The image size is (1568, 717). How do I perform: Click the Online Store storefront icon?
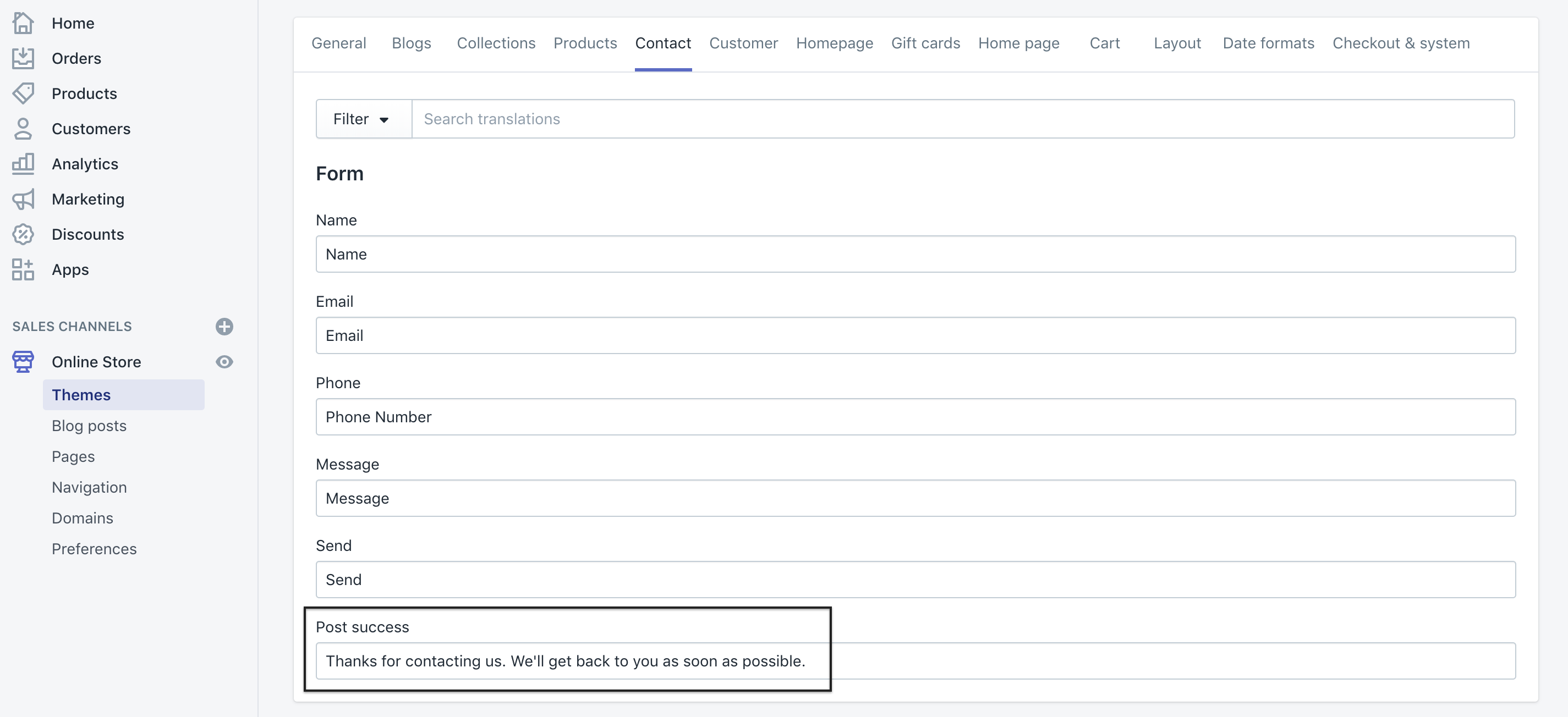pyautogui.click(x=23, y=361)
